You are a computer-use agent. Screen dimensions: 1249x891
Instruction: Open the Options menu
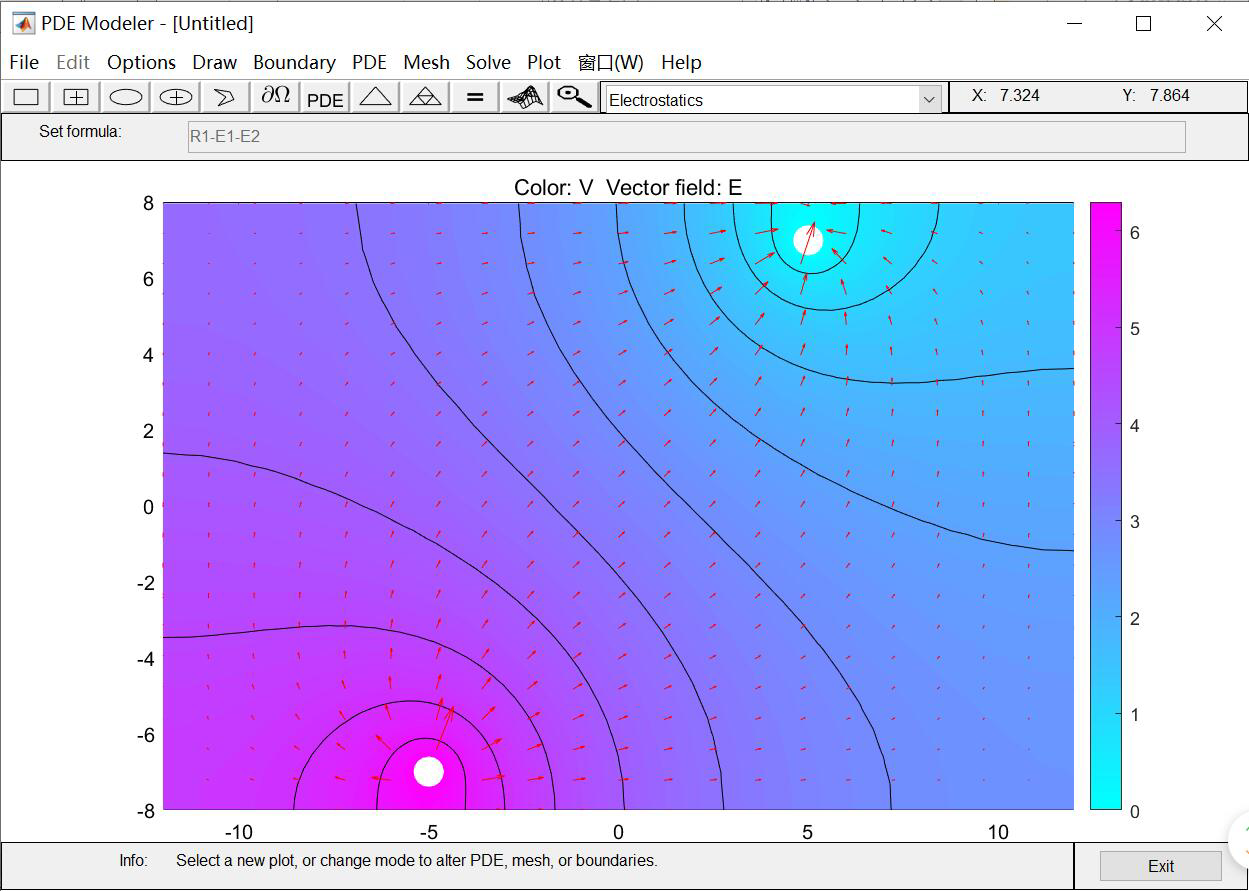141,62
